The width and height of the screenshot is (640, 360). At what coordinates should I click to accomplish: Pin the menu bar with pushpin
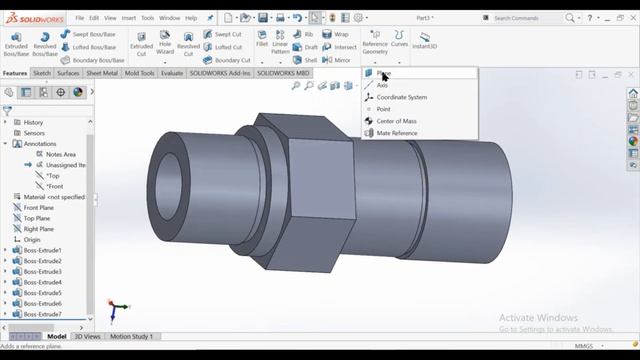(210, 18)
